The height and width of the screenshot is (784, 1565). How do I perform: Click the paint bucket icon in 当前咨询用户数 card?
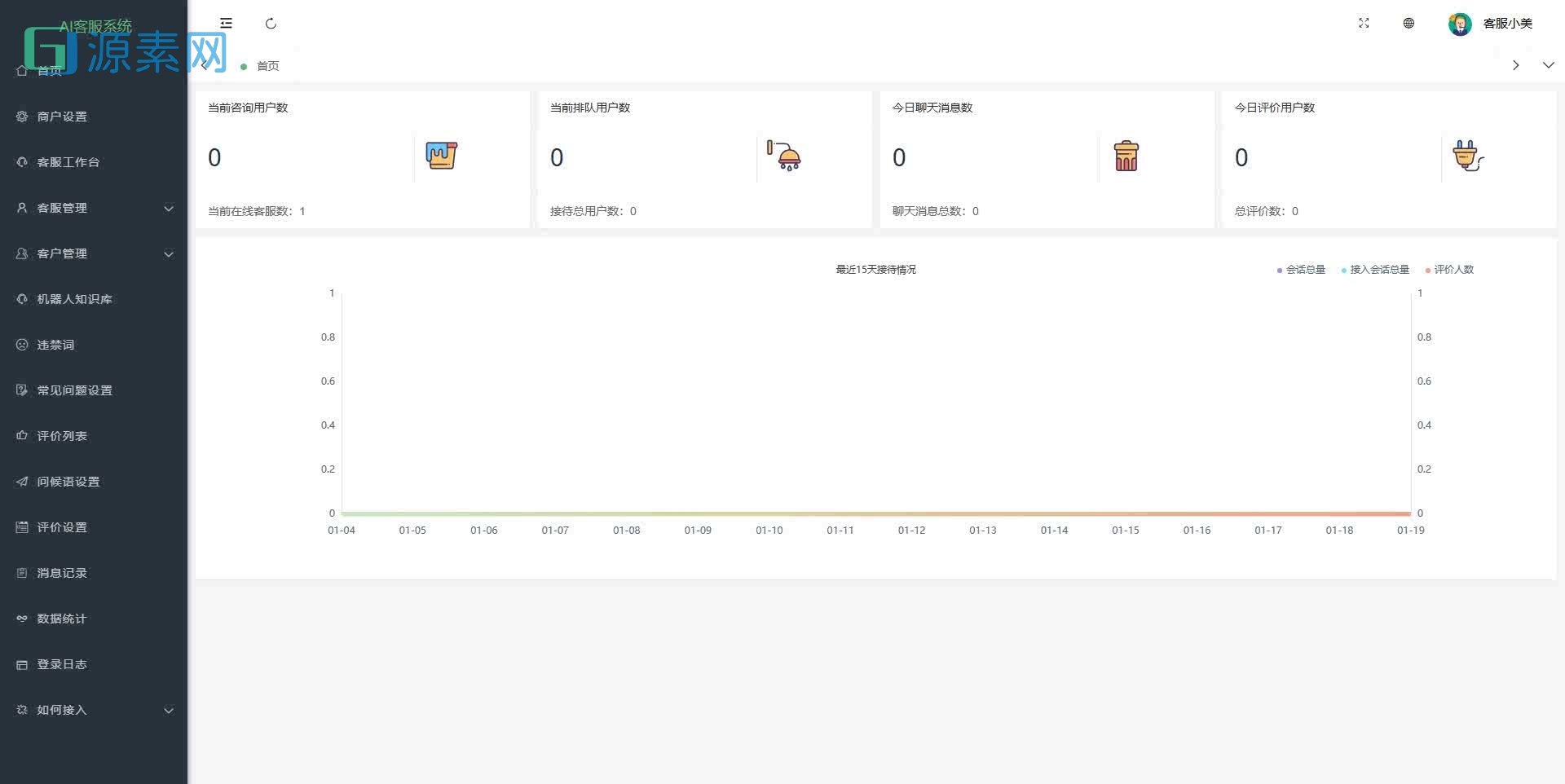click(441, 155)
